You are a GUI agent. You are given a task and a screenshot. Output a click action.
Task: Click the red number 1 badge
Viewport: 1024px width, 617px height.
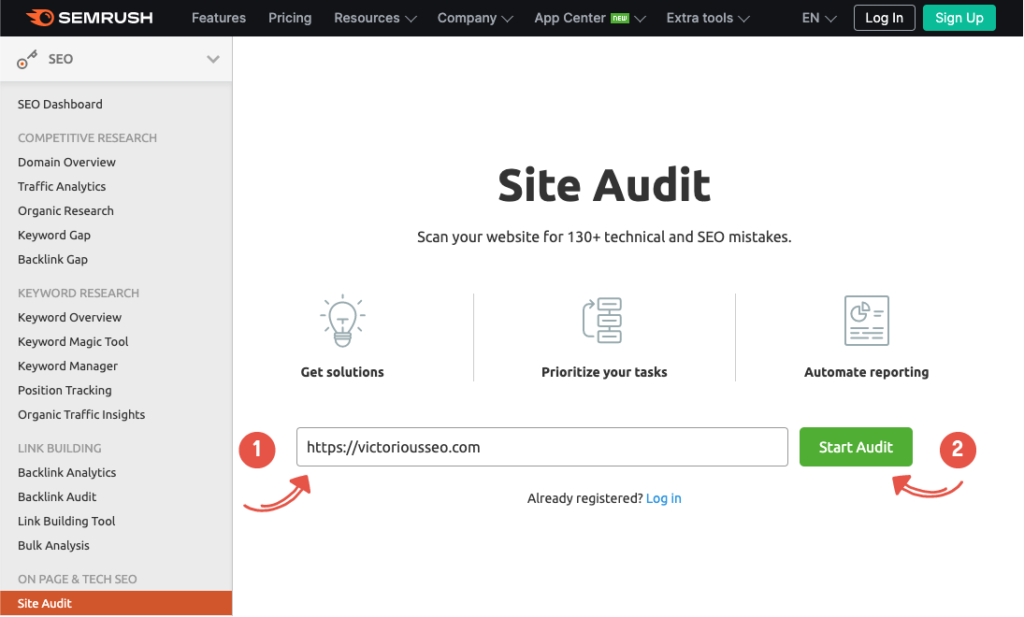click(257, 450)
